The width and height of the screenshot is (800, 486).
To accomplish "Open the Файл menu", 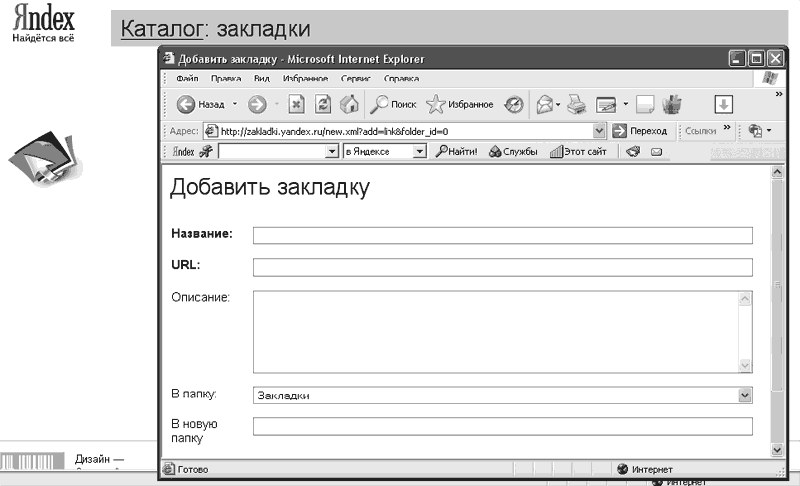I will tap(187, 79).
